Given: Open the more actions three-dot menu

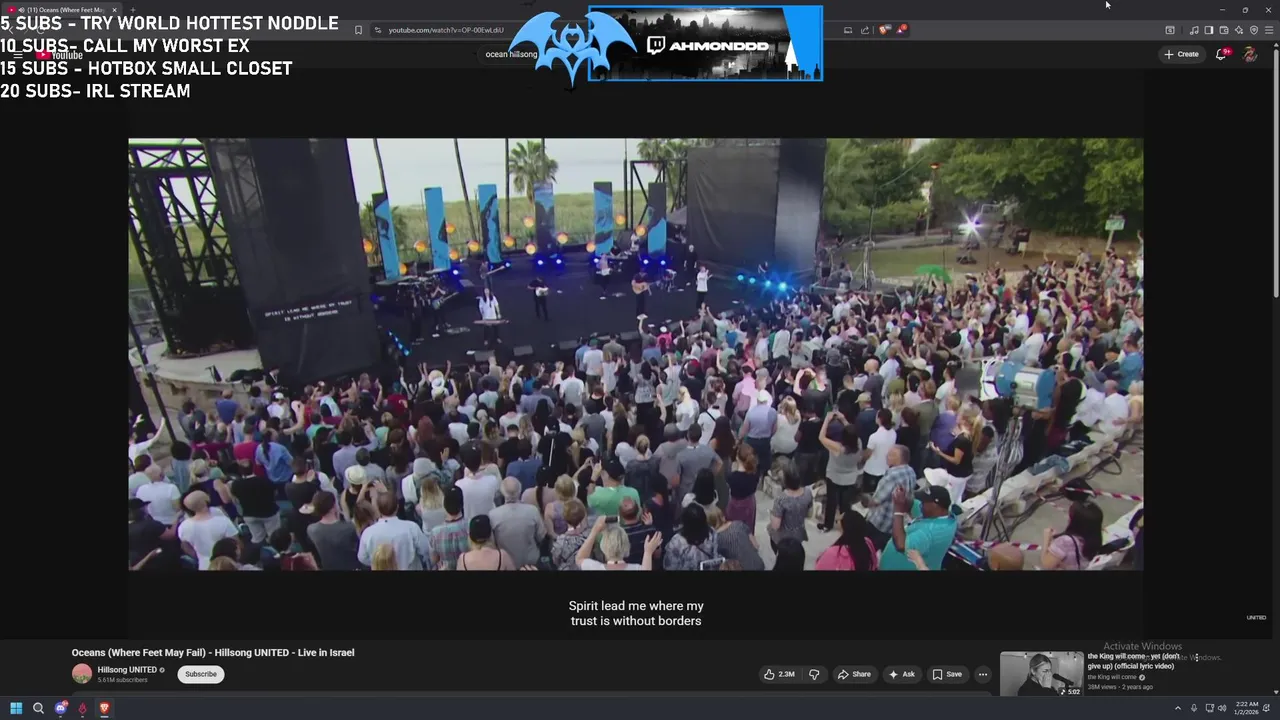Looking at the screenshot, I should pos(983,674).
